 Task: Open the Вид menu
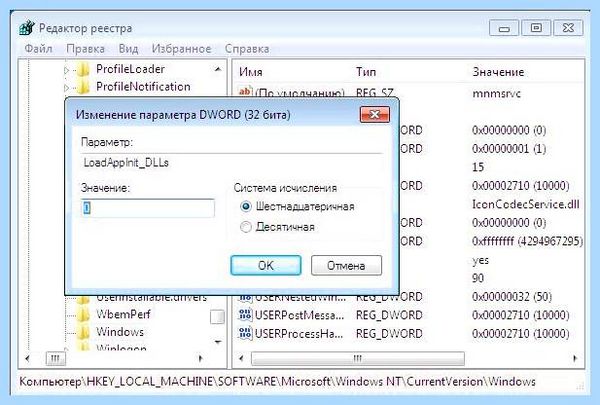coord(128,49)
